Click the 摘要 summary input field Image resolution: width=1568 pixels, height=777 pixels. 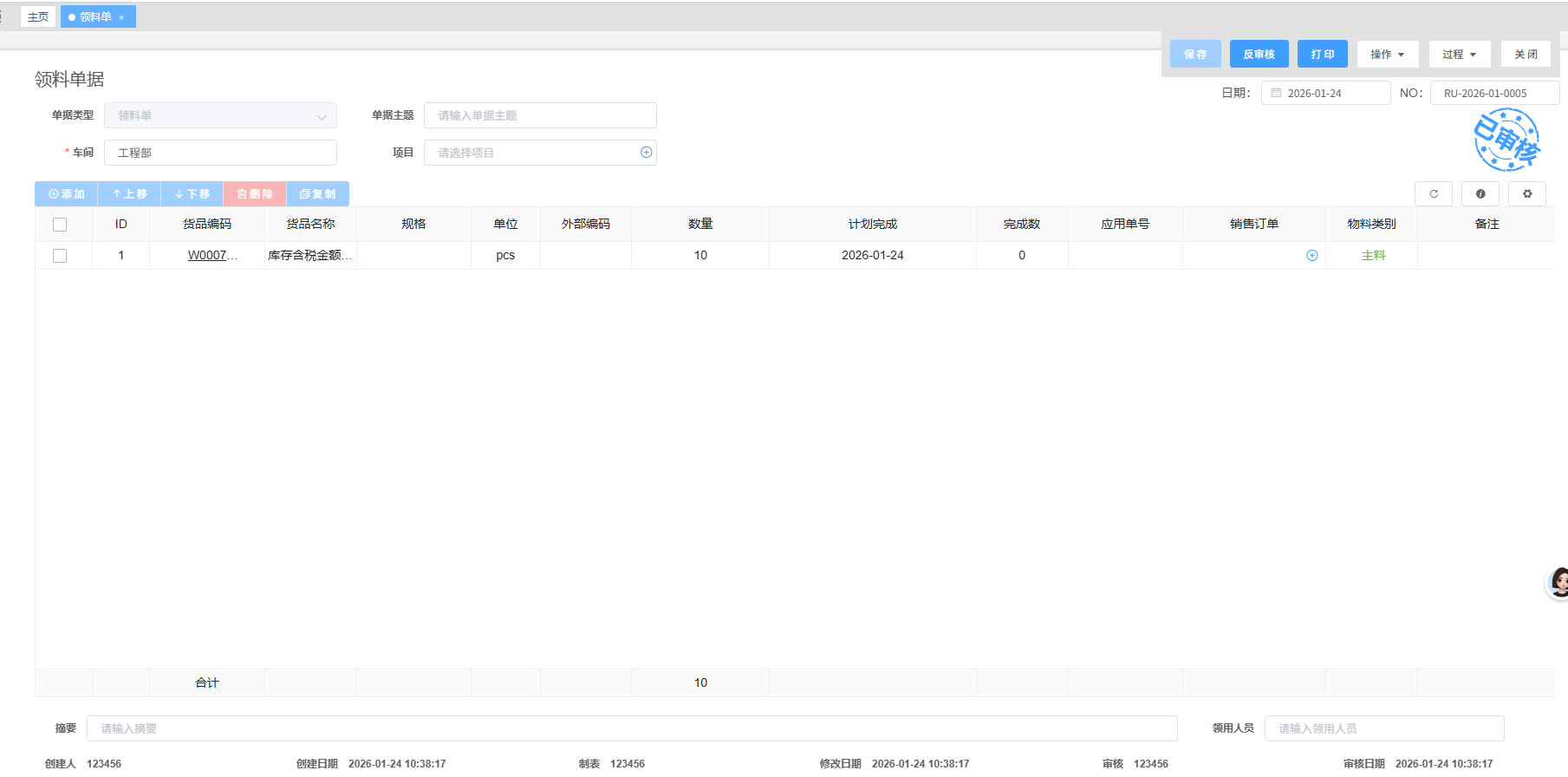(x=631, y=728)
